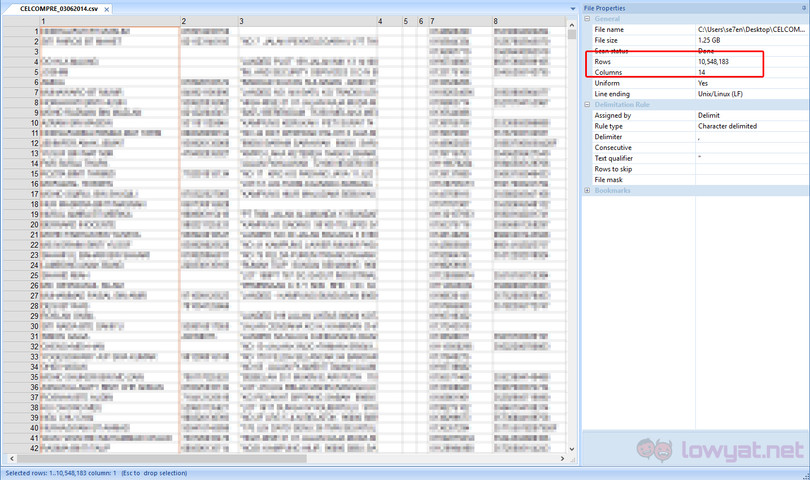Close the CELCOMPRE_03062014.csv tab
Image resolution: width=810 pixels, height=480 pixels.
pos(108,8)
